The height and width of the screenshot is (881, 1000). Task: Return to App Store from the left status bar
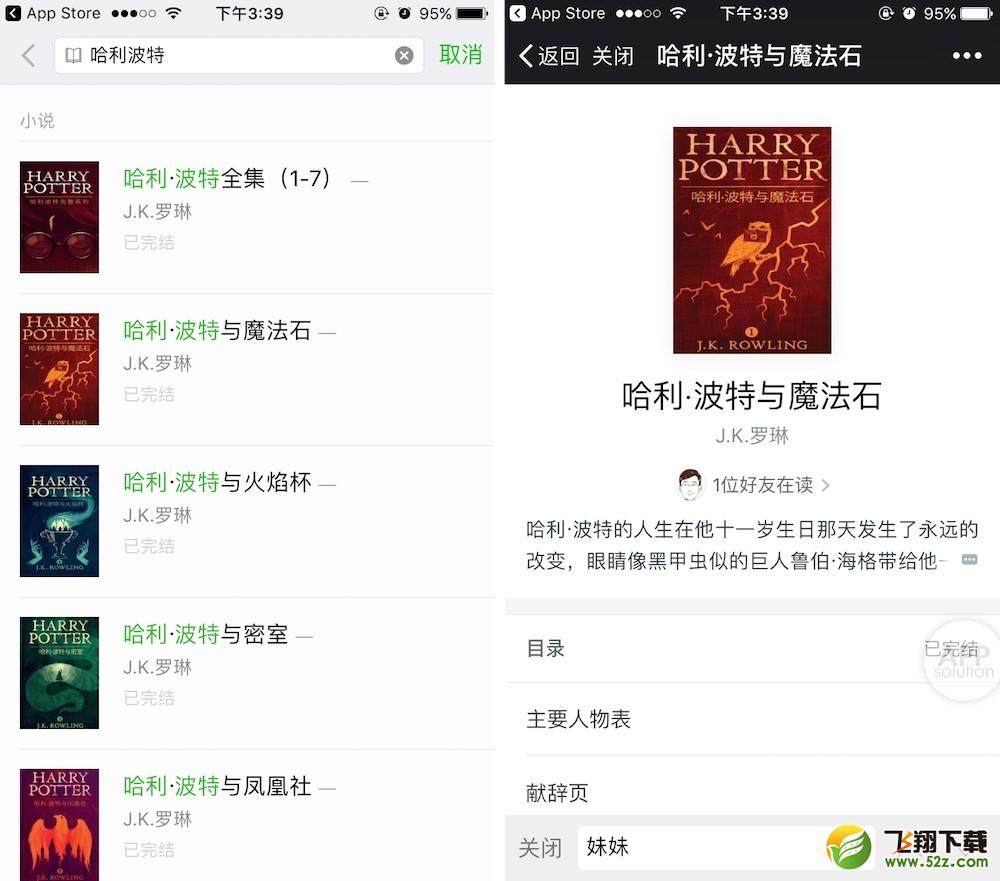pyautogui.click(x=54, y=13)
